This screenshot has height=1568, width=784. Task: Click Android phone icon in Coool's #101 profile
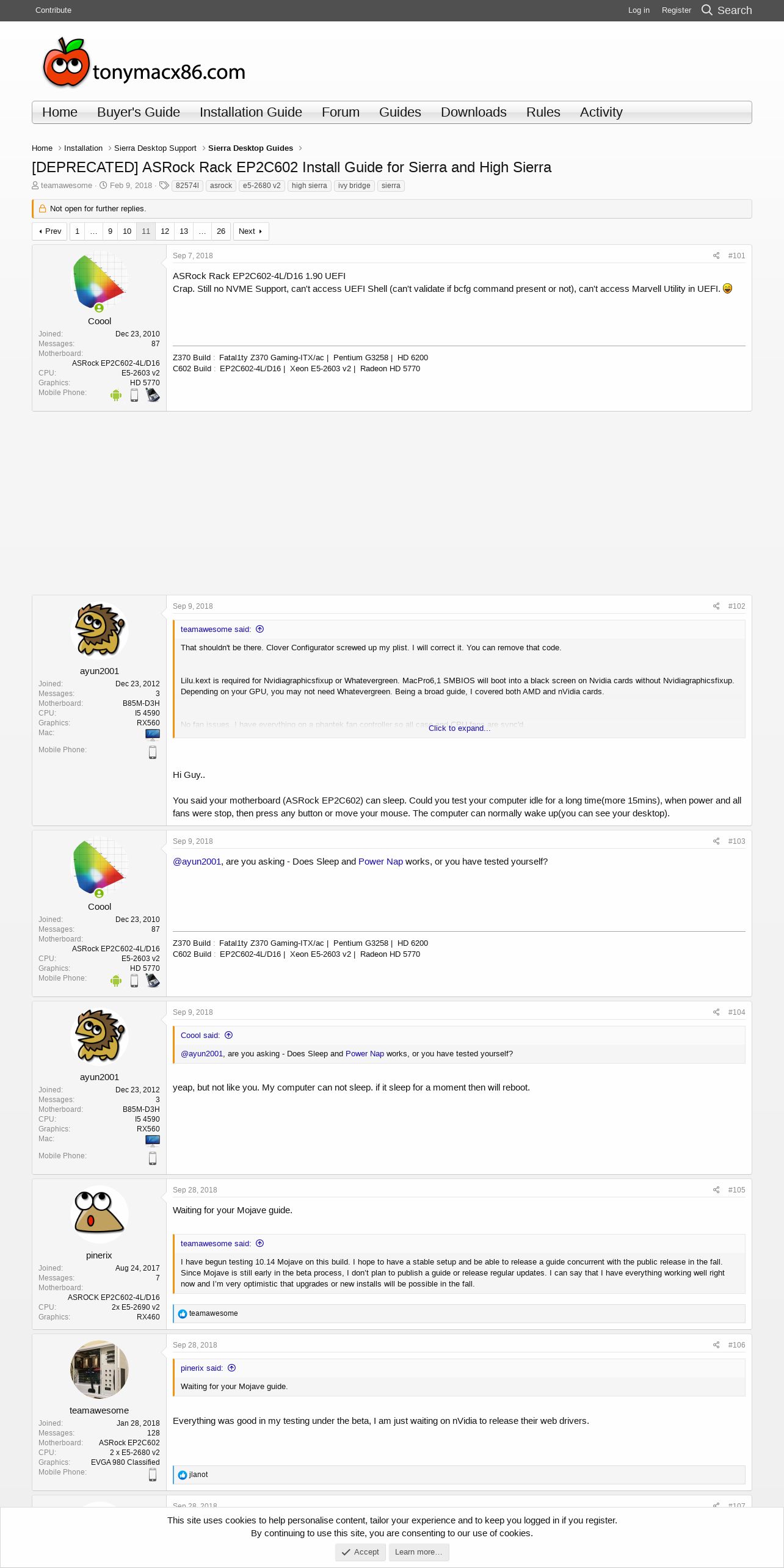[116, 396]
